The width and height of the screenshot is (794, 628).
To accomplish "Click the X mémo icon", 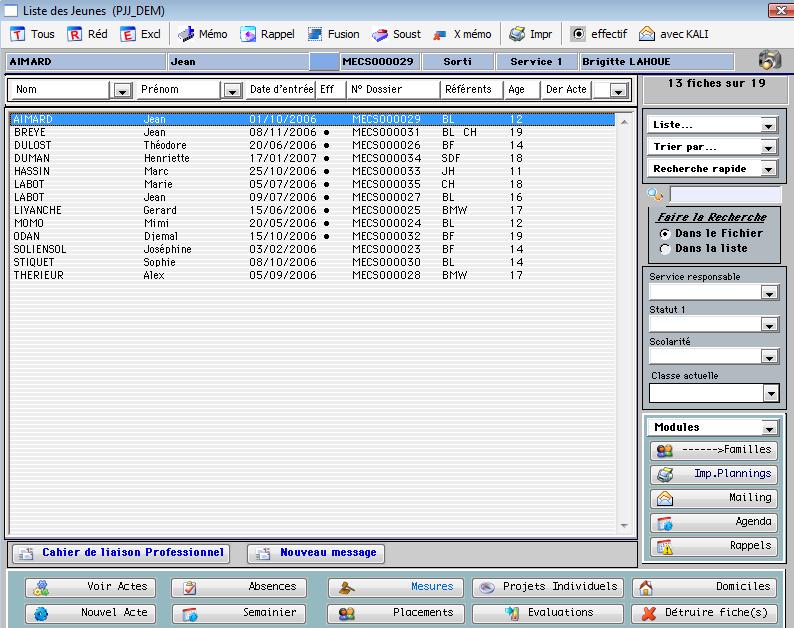I will [440, 34].
